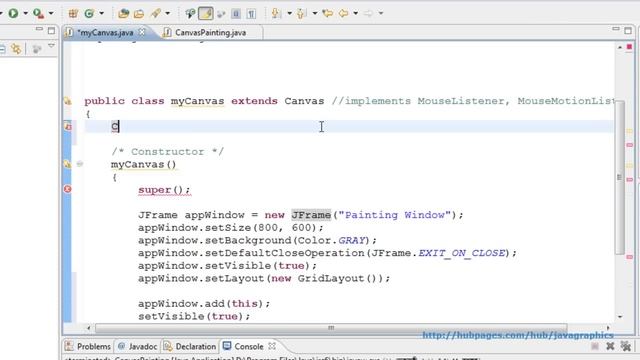Click the Next Annotation arrow icon
Screen dimensions: 640x360
point(276,13)
